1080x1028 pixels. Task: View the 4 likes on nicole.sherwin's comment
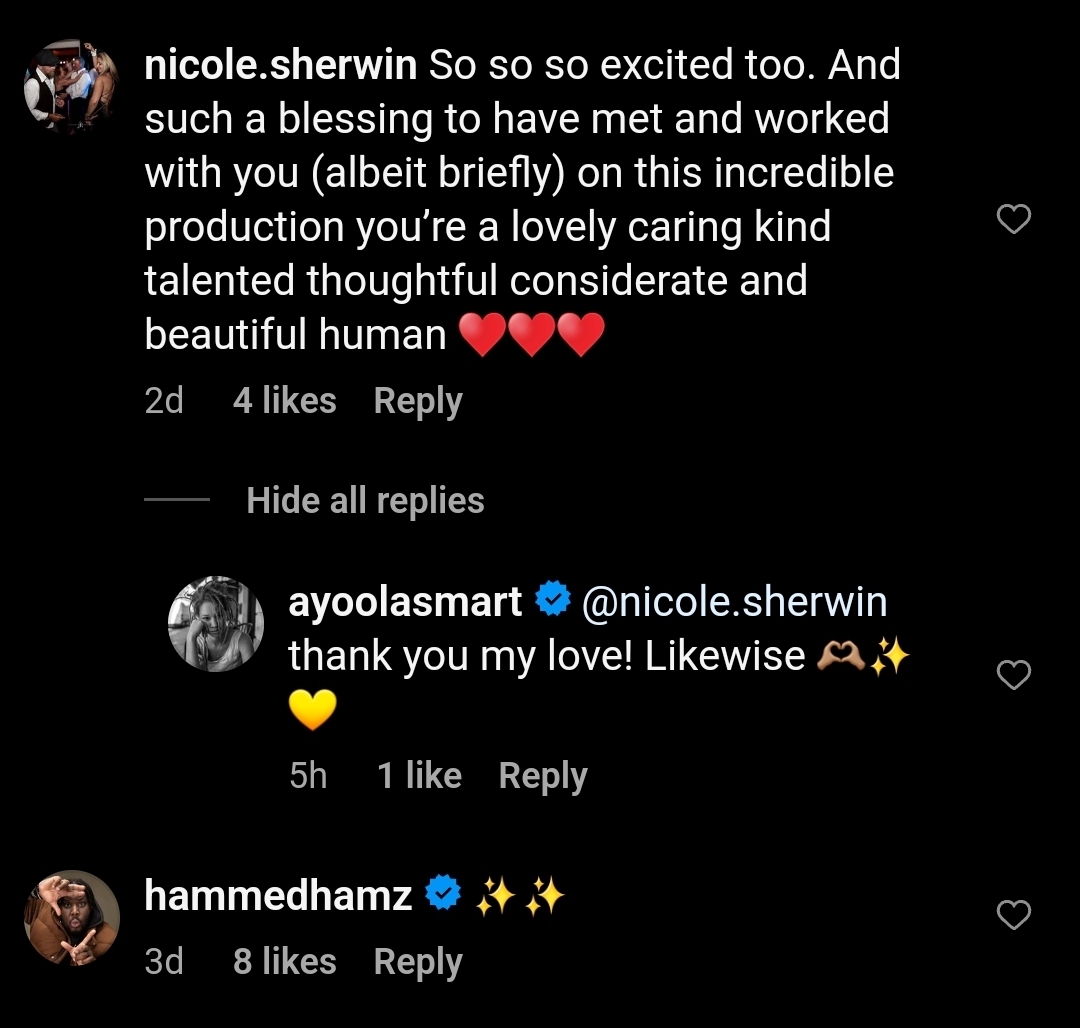(x=284, y=401)
